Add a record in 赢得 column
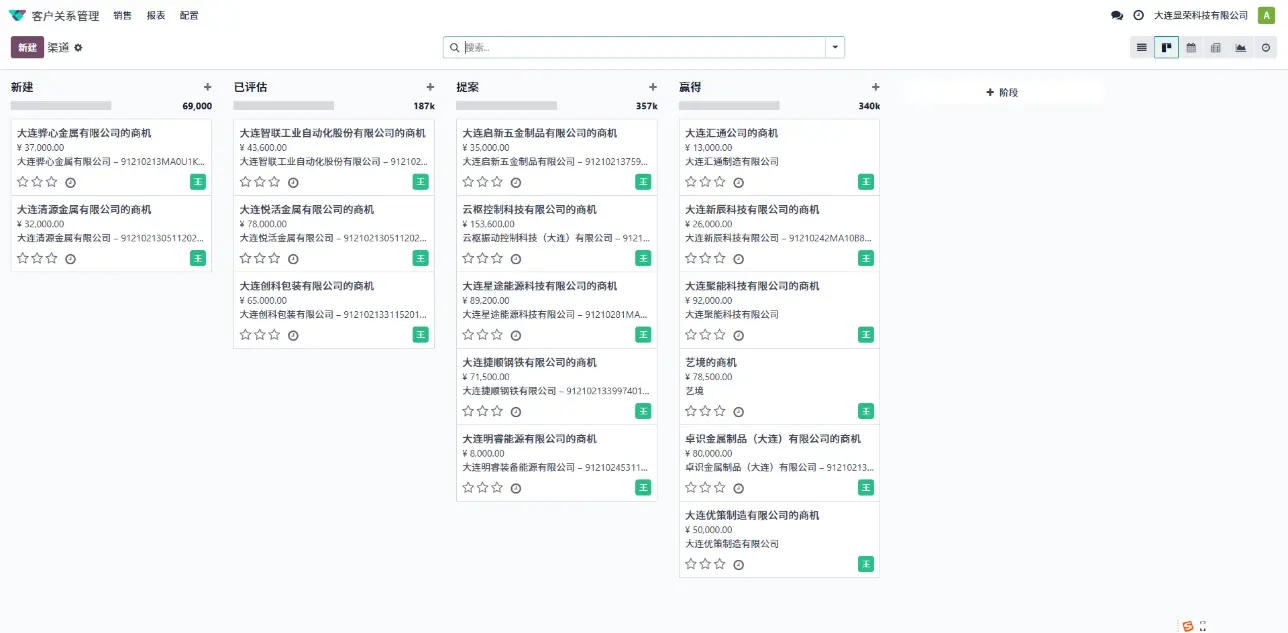This screenshot has height=633, width=1288. pyautogui.click(x=875, y=87)
